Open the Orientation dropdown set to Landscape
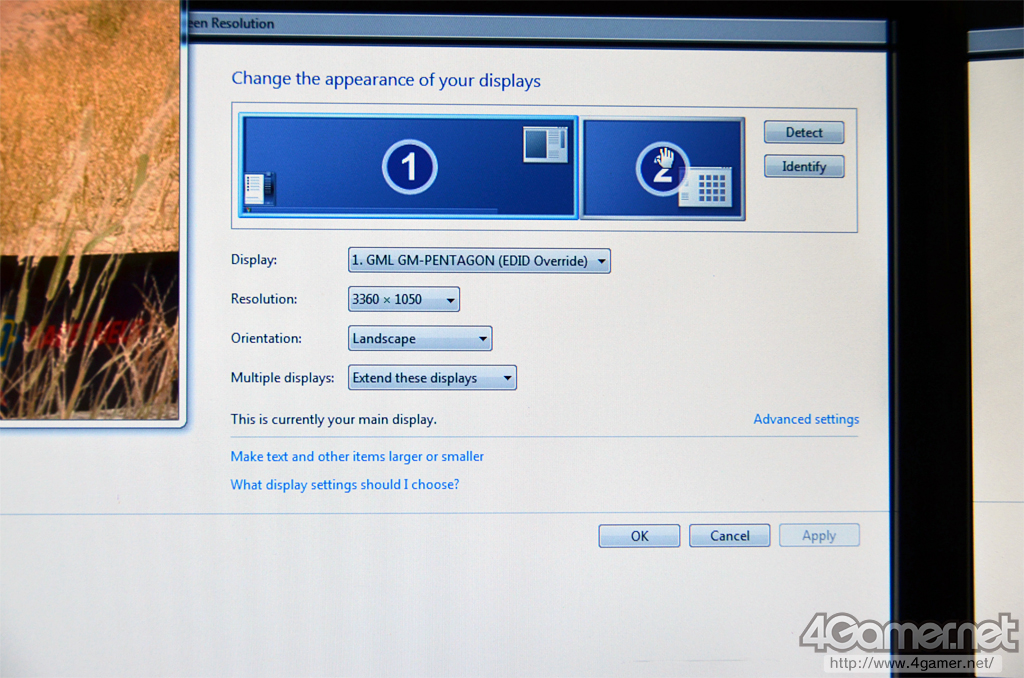Viewport: 1024px width, 678px height. (x=420, y=339)
